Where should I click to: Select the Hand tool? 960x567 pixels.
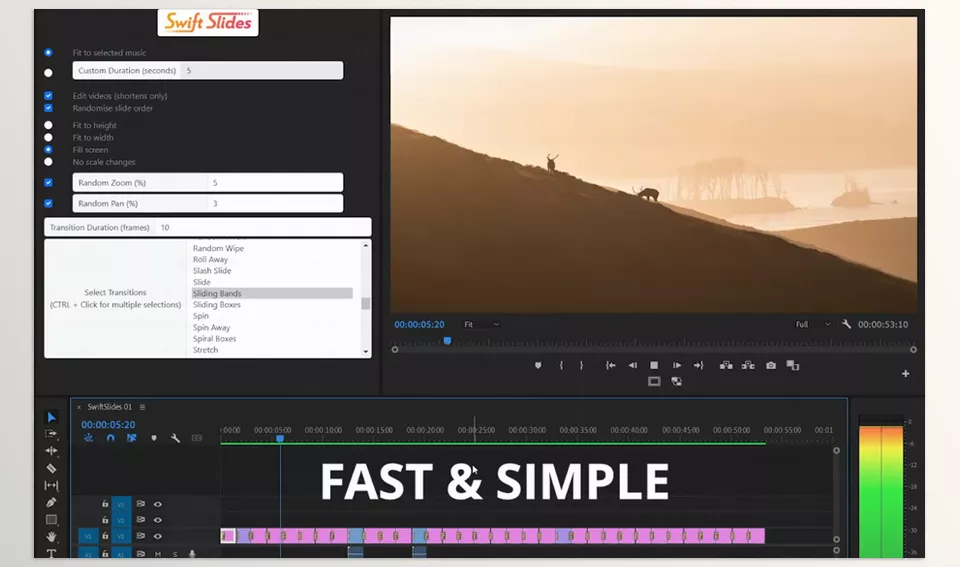(51, 536)
